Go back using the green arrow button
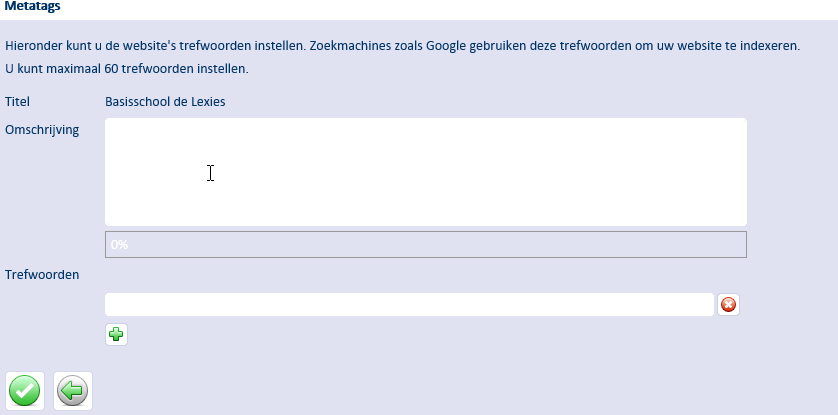 73,390
